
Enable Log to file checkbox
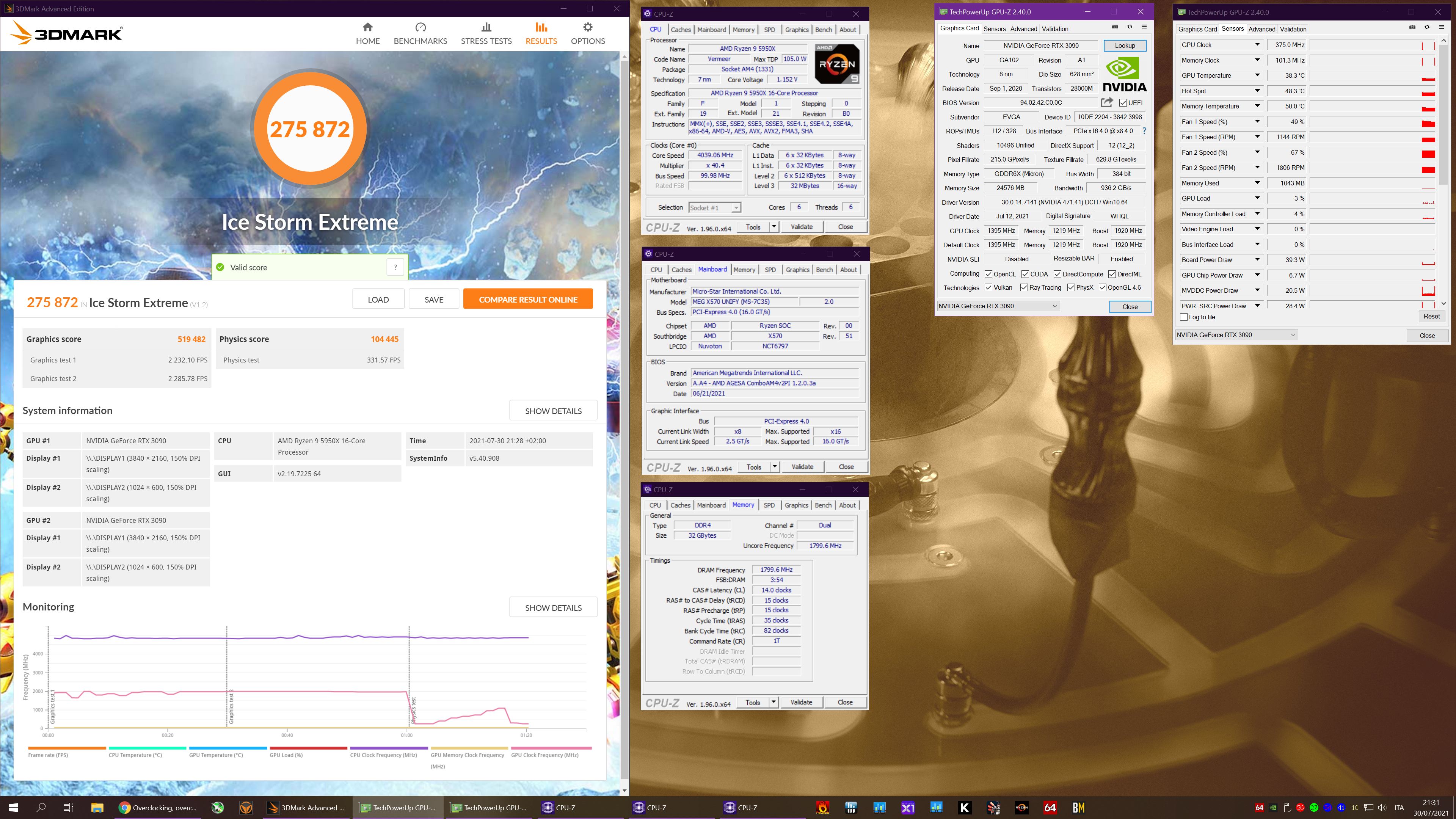pyautogui.click(x=1183, y=317)
